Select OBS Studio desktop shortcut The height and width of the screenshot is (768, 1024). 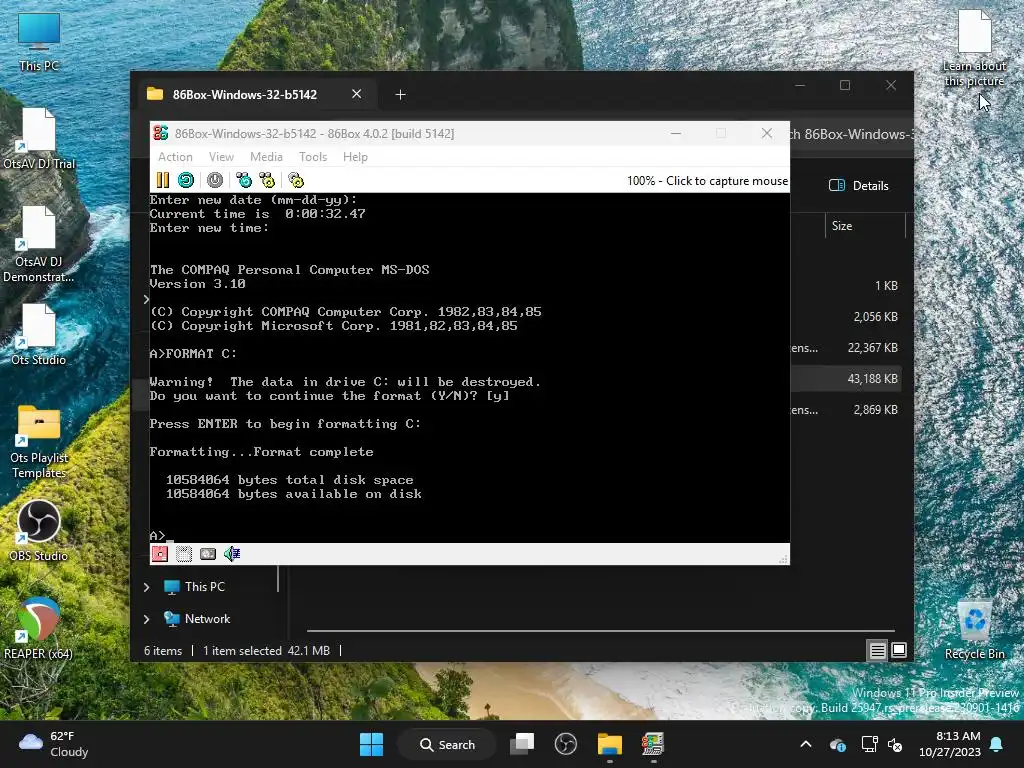[x=39, y=530]
